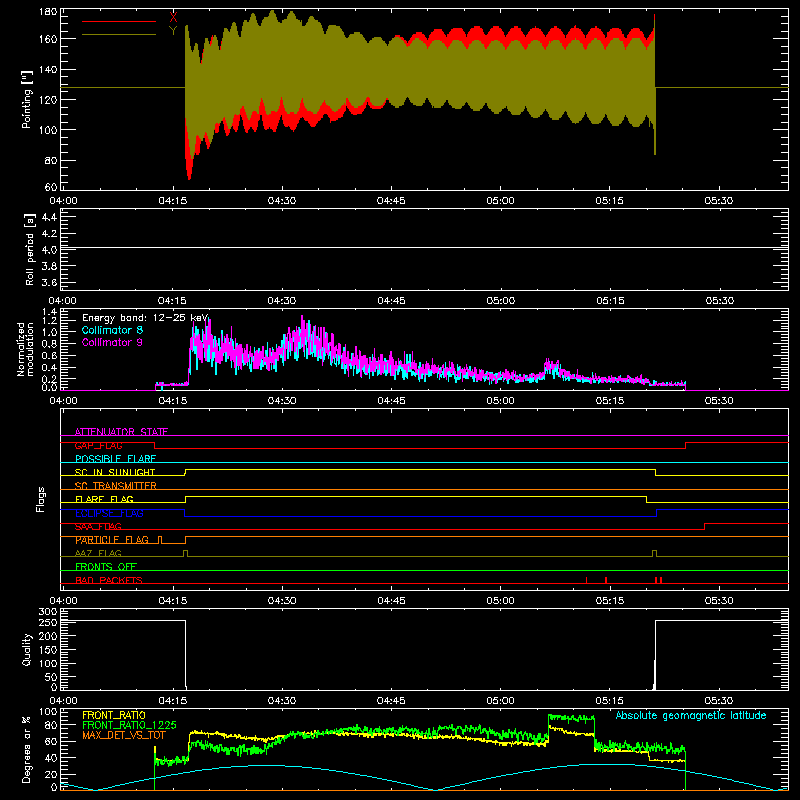Click the 140 tick on Pointing axis

48,69
